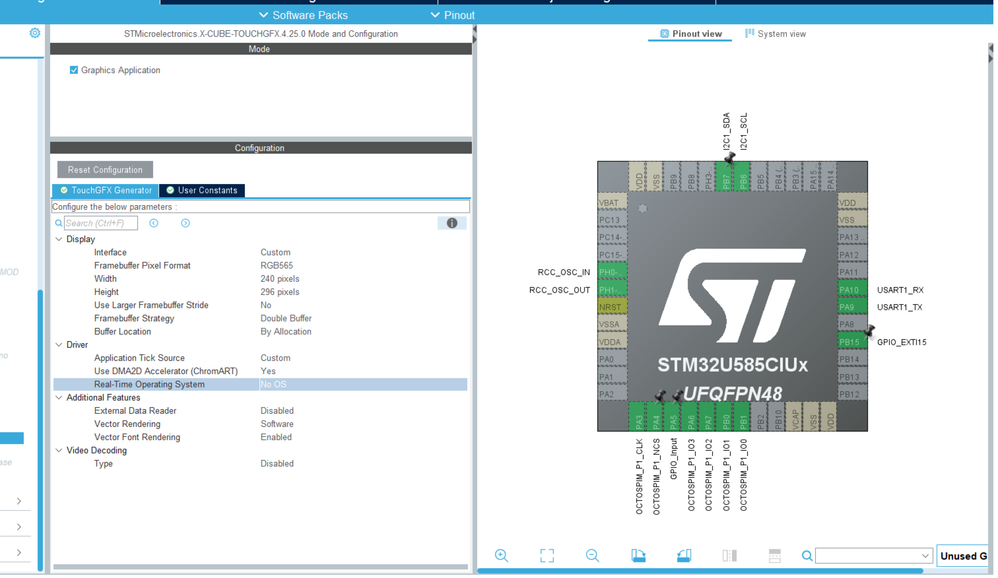Click the Reset Configuration button
The image size is (998, 578).
point(105,170)
